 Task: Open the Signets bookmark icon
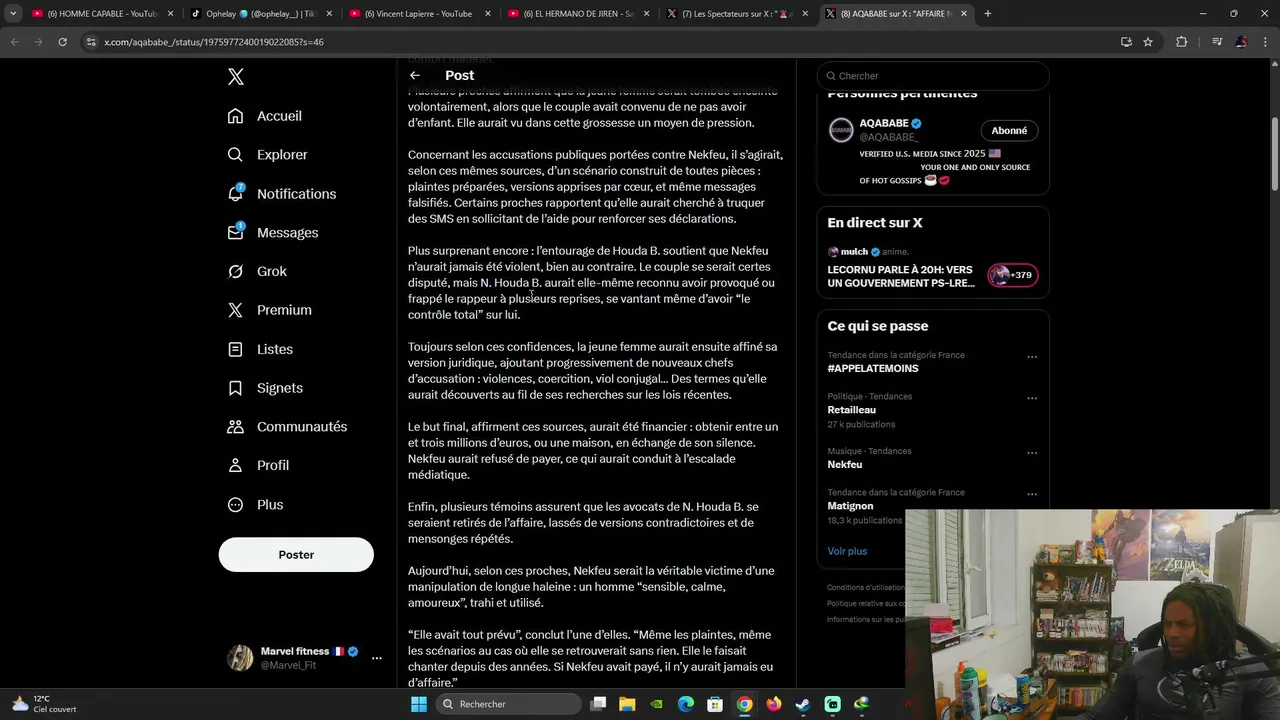[x=235, y=388]
